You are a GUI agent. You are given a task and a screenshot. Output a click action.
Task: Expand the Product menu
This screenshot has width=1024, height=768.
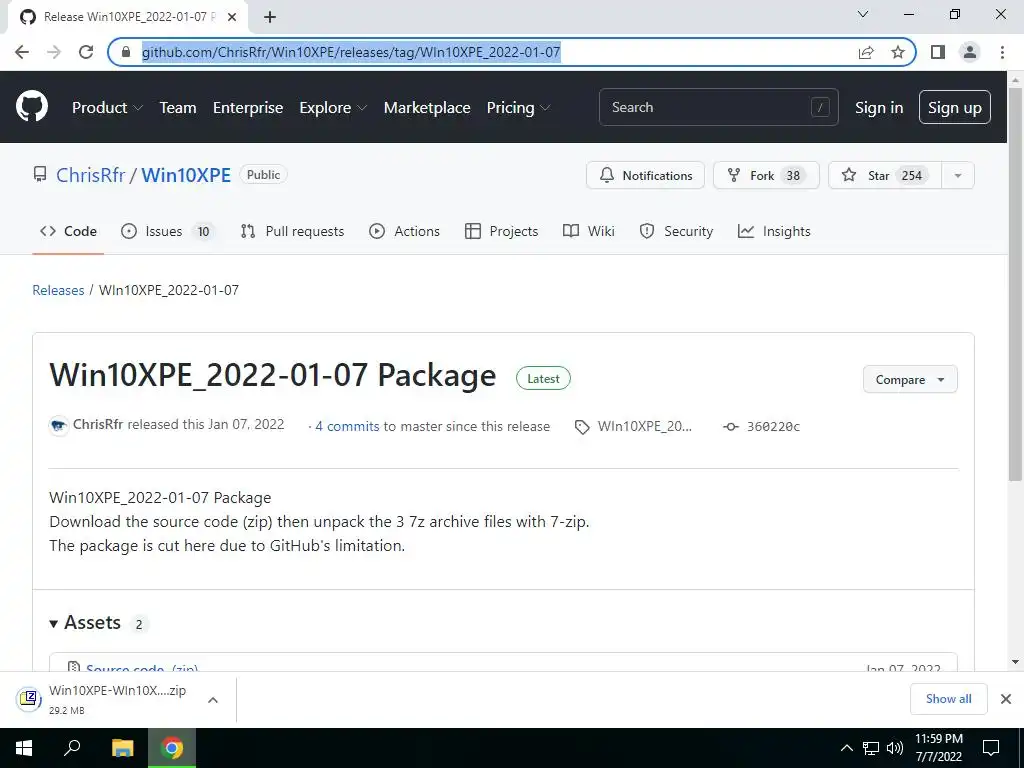107,107
